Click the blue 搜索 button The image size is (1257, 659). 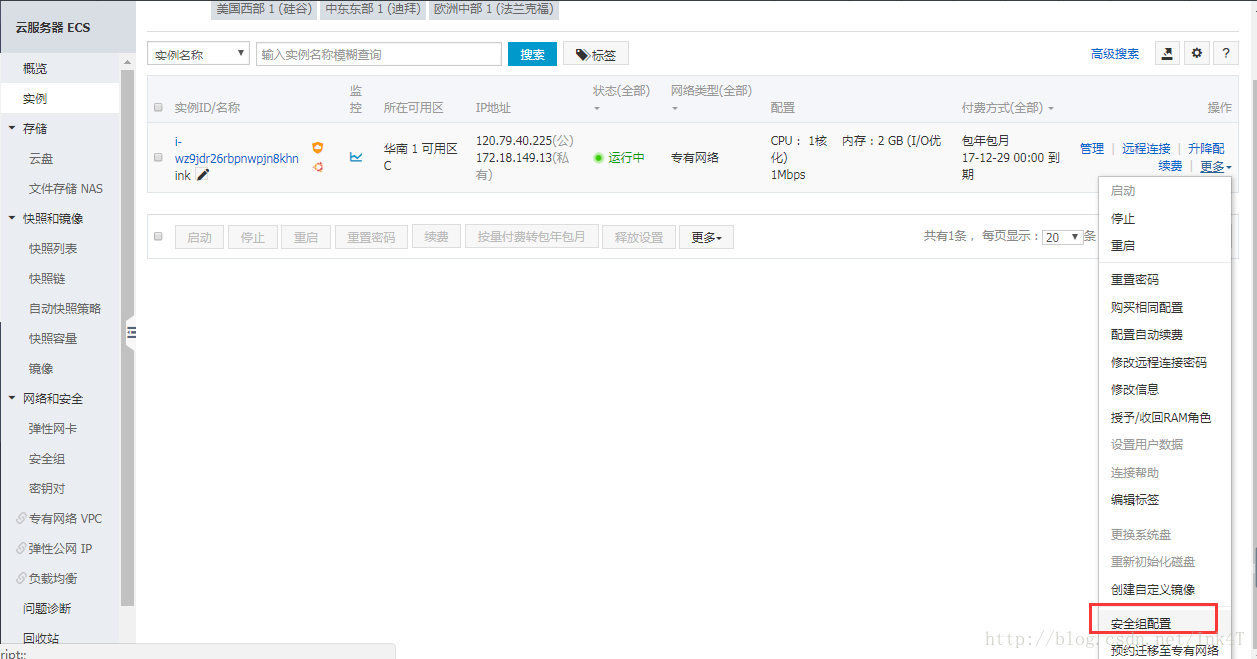(532, 54)
